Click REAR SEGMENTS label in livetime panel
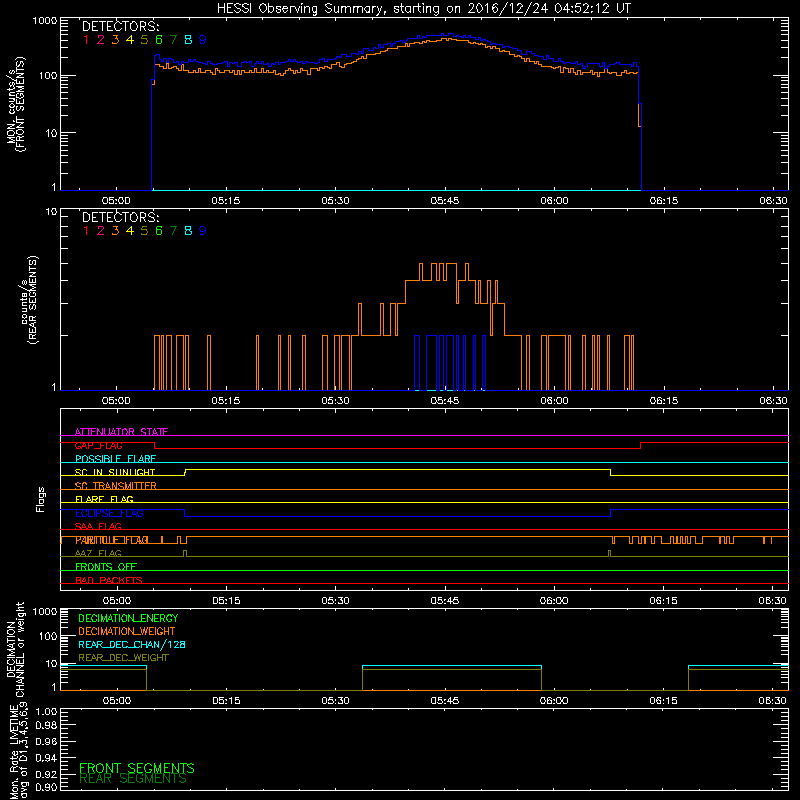Screen dimensions: 800x800 tap(133, 779)
